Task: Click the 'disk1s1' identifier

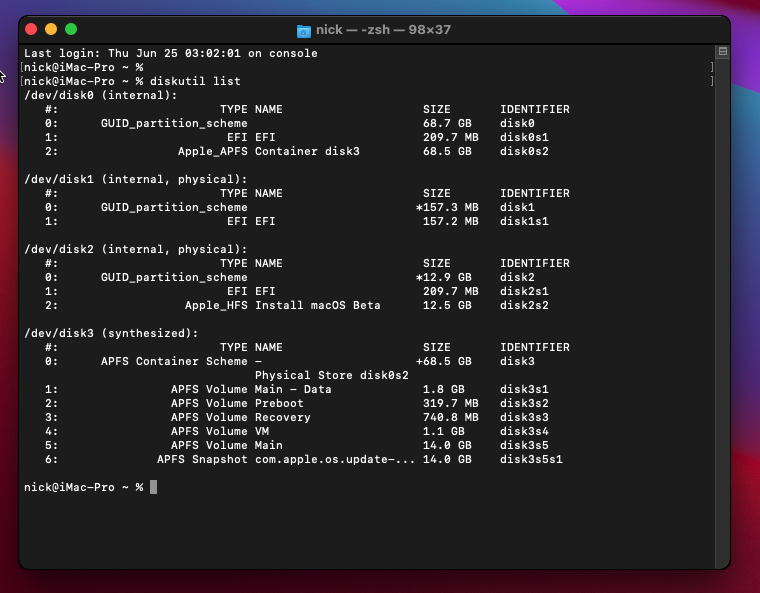Action: click(x=524, y=221)
